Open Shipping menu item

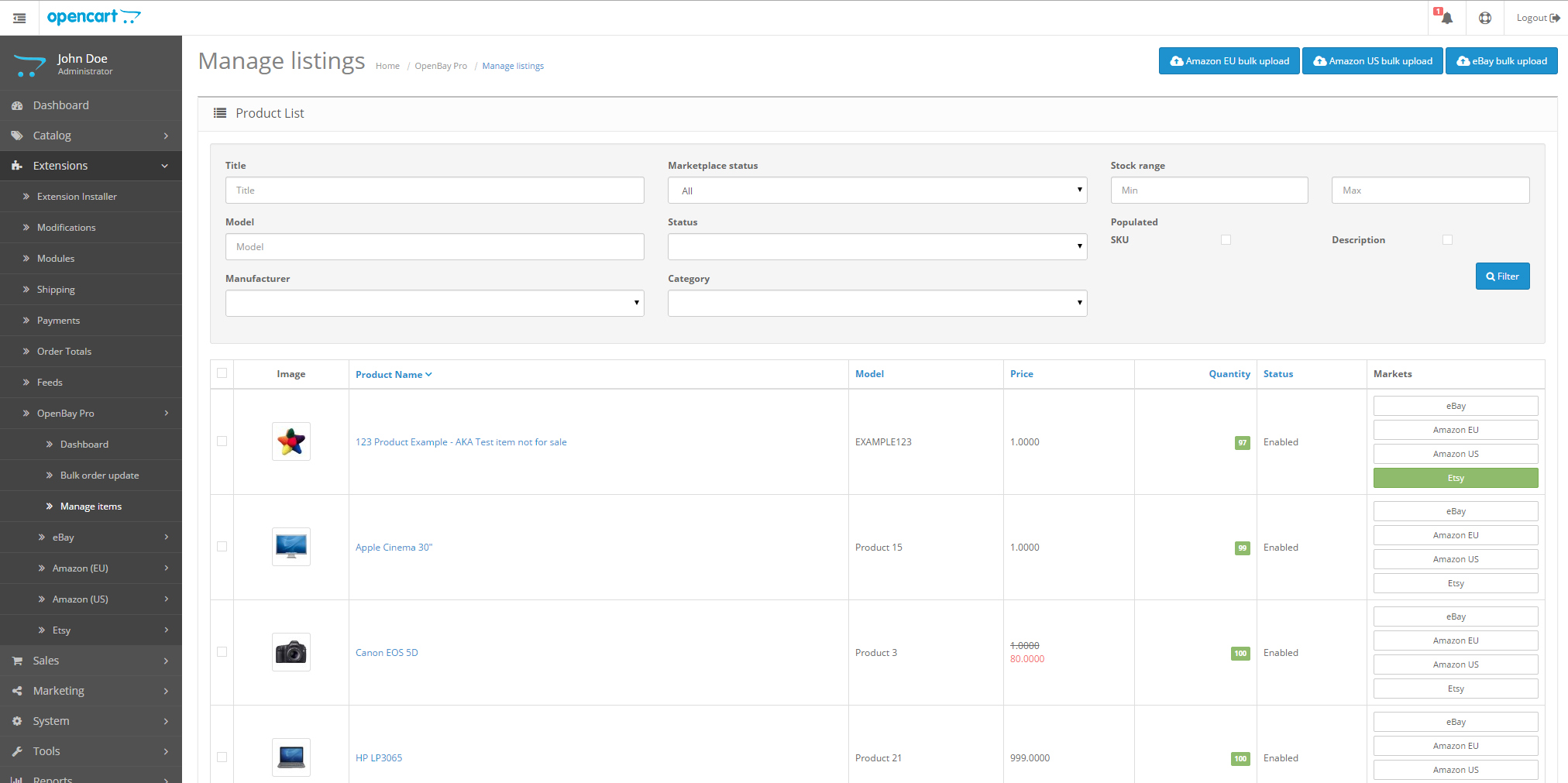tap(91, 290)
